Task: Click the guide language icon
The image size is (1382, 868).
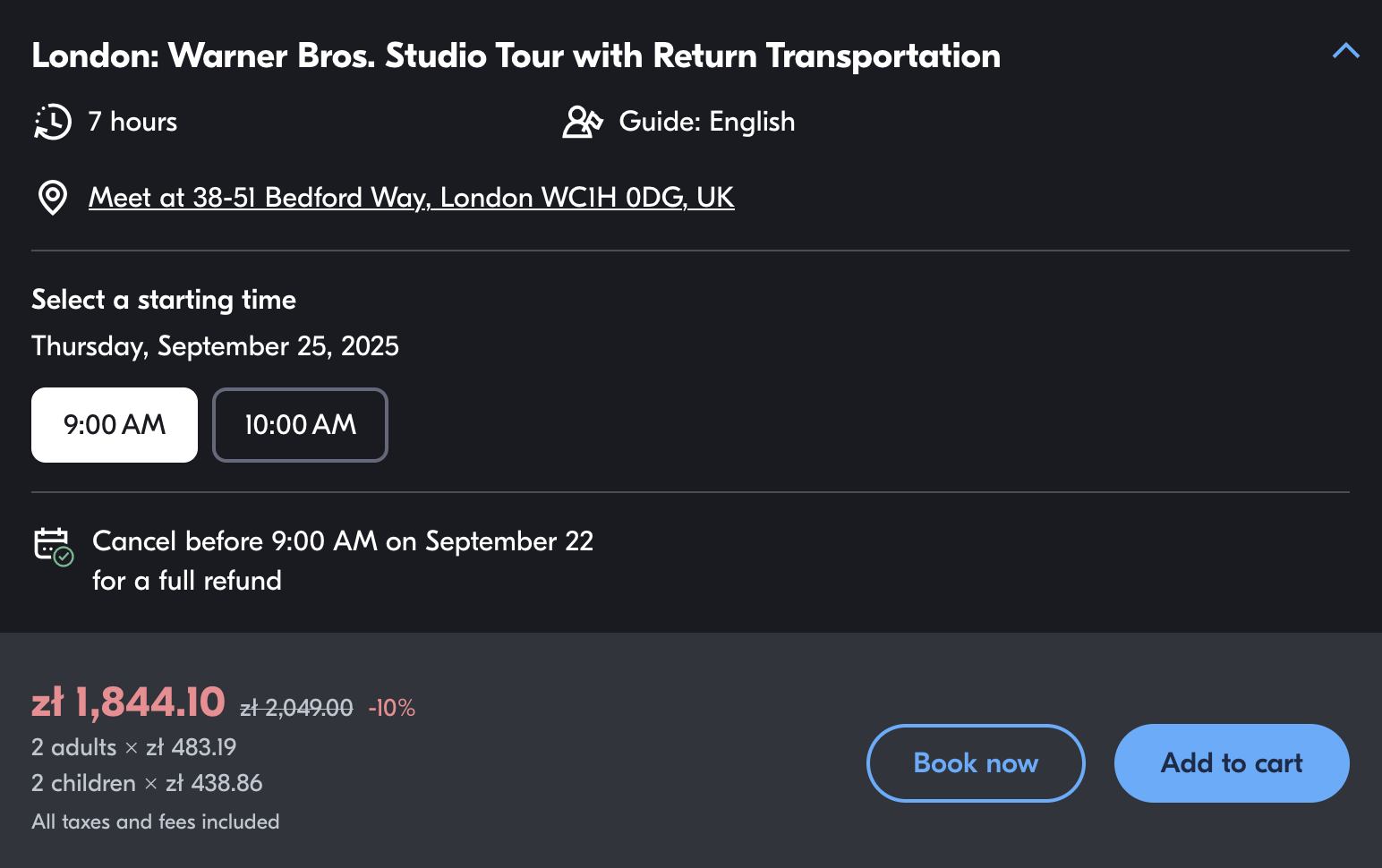Action: [583, 122]
